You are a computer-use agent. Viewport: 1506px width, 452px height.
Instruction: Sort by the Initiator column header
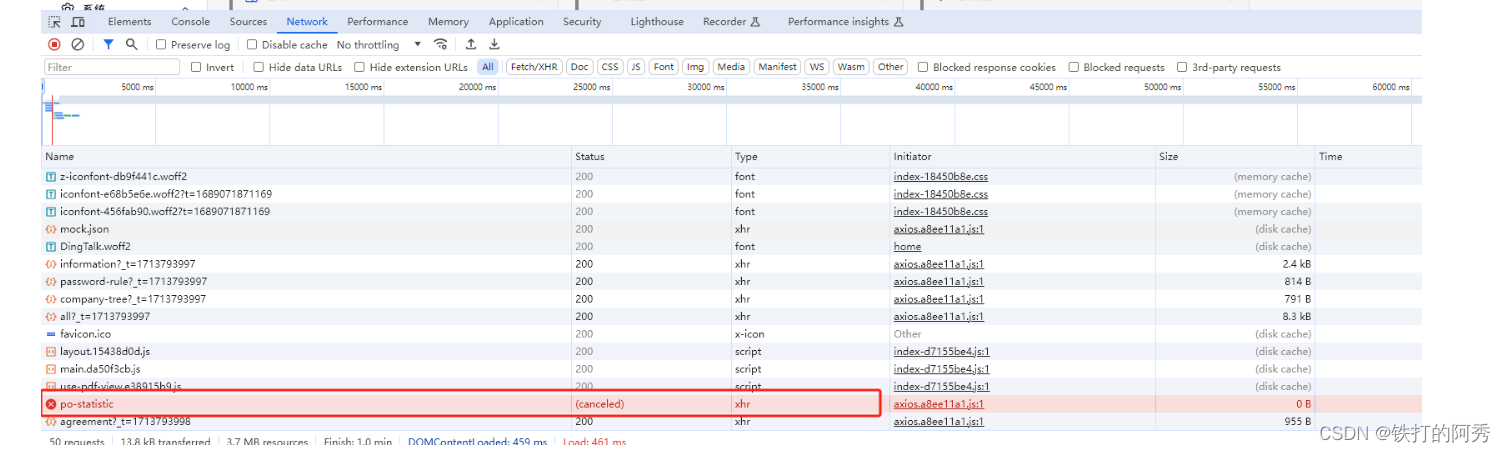click(1022, 157)
